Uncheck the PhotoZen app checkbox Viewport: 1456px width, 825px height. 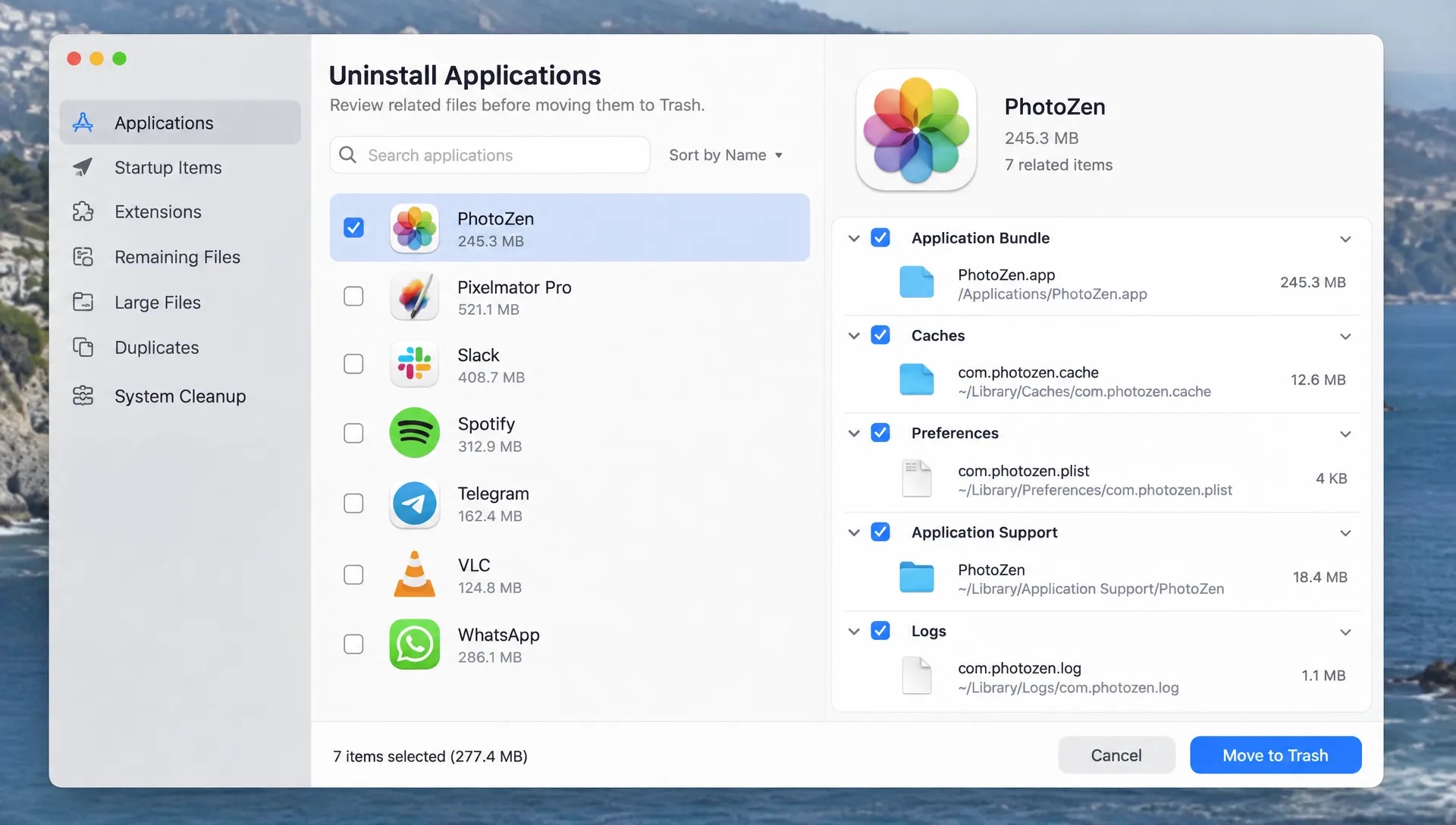[353, 227]
